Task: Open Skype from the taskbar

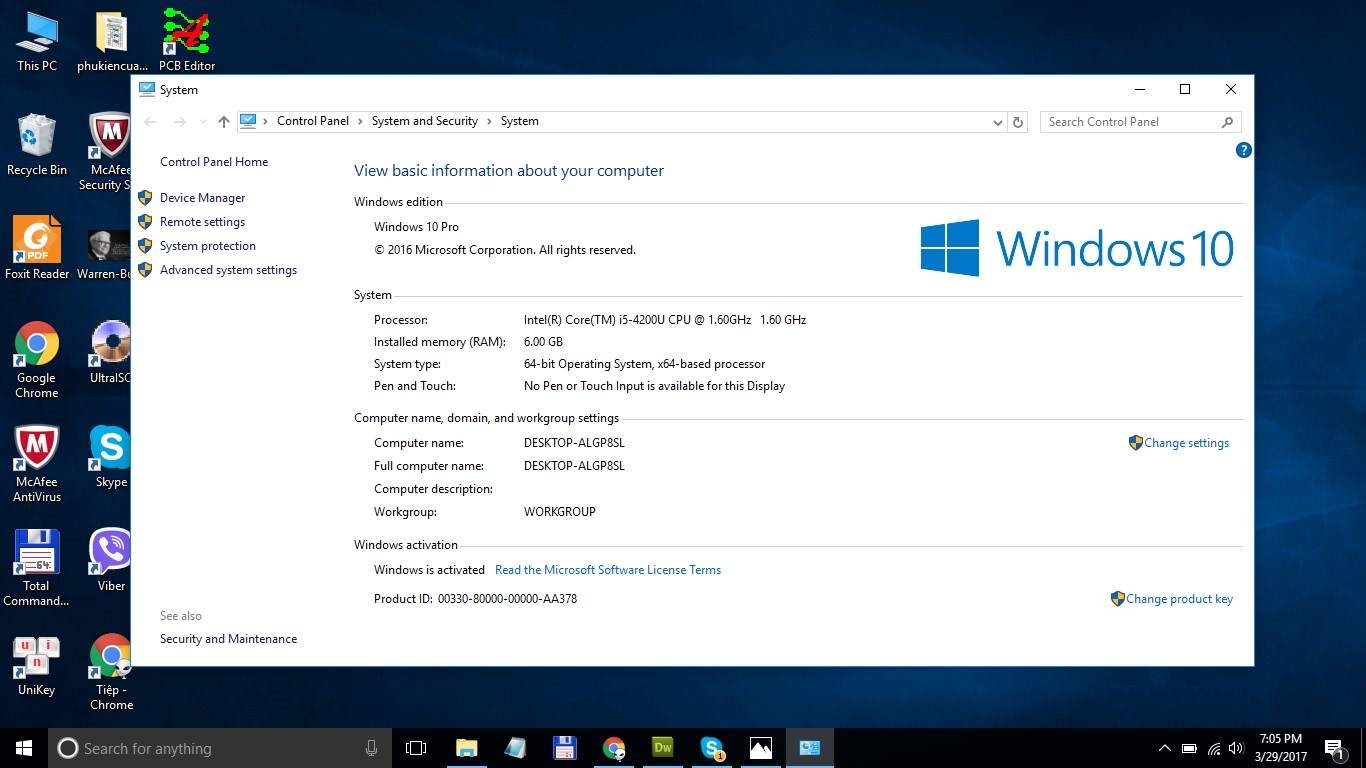Action: tap(712, 748)
